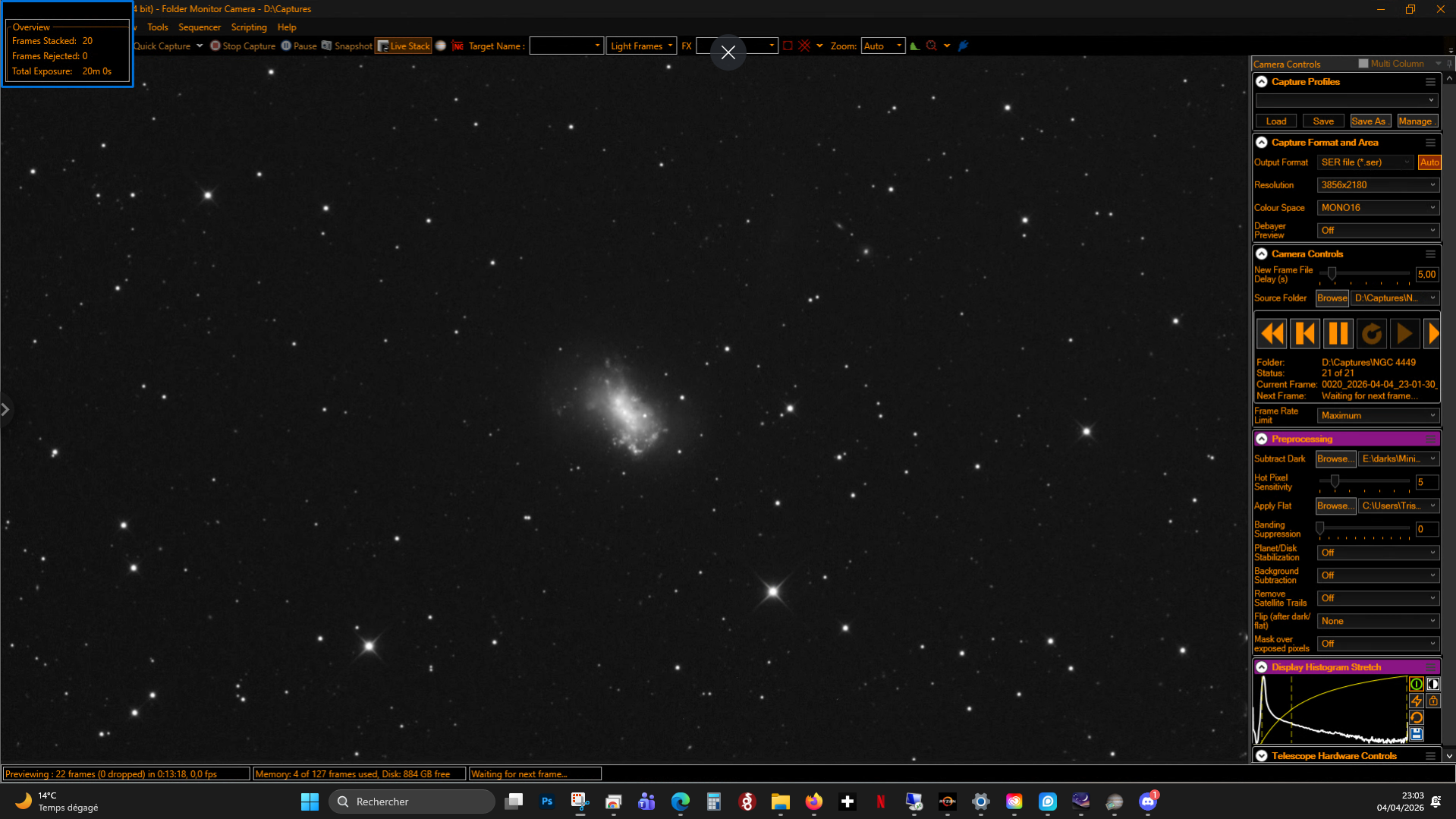Click the Photoshop icon in the taskbar
1456x819 pixels.
(546, 802)
